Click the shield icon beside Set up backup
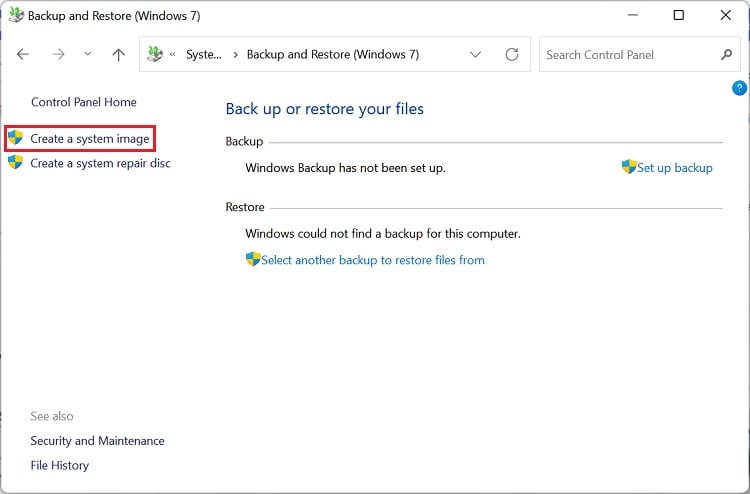Screen dimensions: 750x494 [x=629, y=167]
